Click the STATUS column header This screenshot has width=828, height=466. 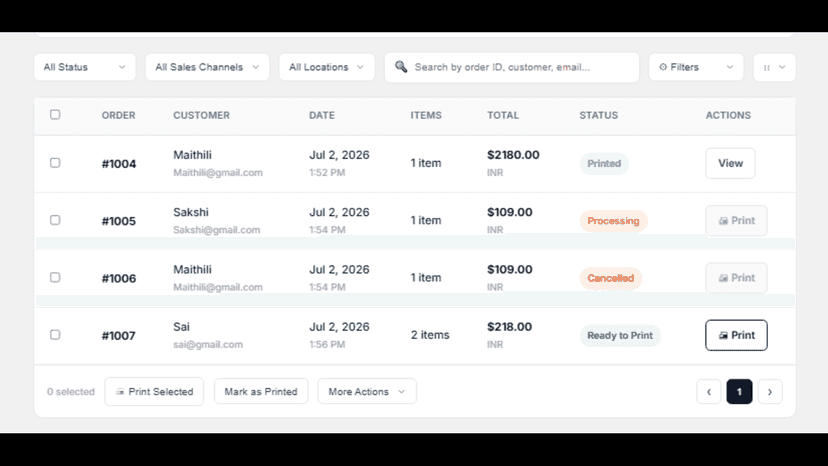click(x=598, y=115)
